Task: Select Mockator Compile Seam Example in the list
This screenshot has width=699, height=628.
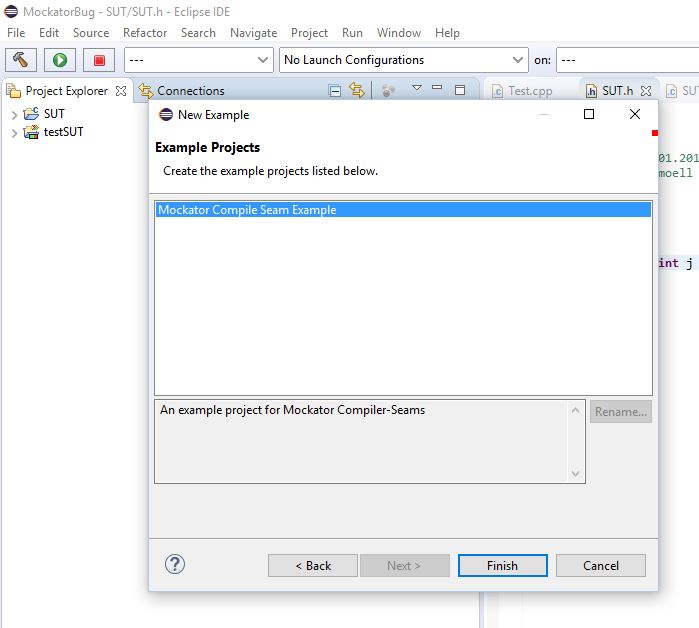Action: [403, 209]
